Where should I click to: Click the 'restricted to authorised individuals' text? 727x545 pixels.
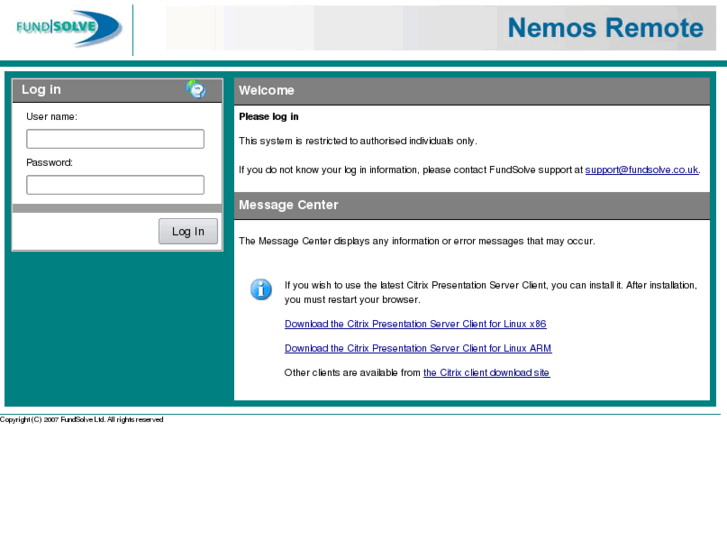[x=358, y=141]
